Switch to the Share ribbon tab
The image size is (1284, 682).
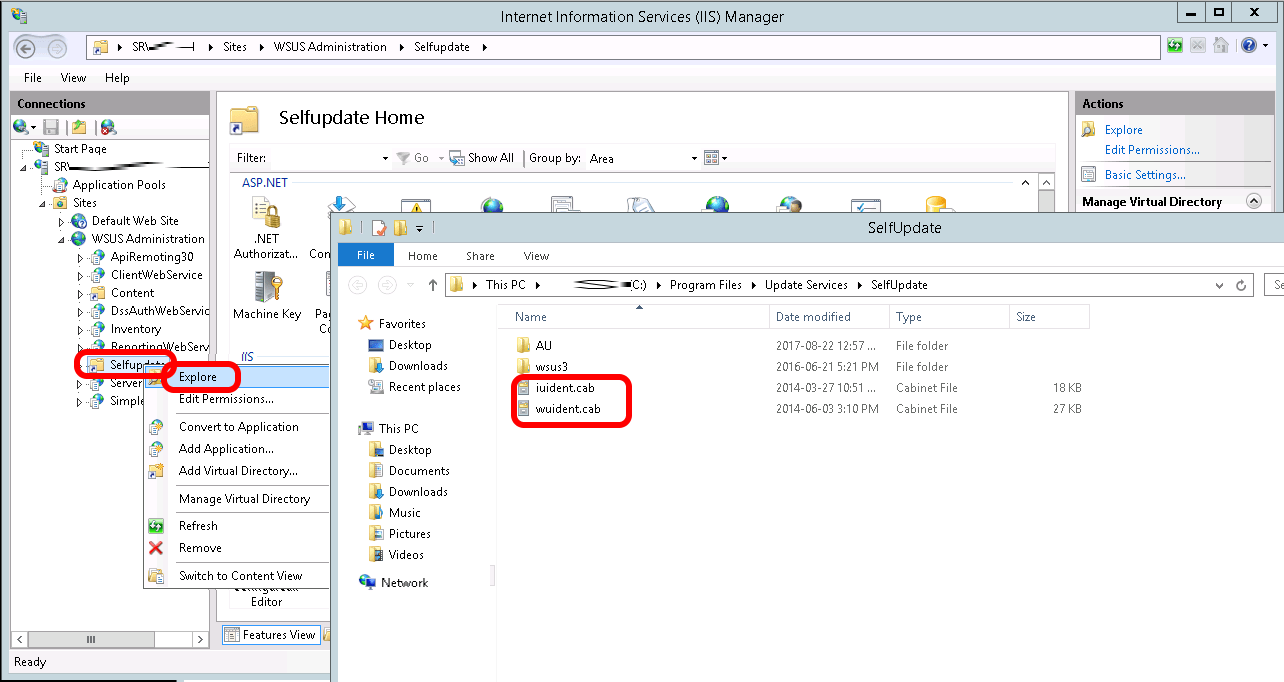[480, 256]
